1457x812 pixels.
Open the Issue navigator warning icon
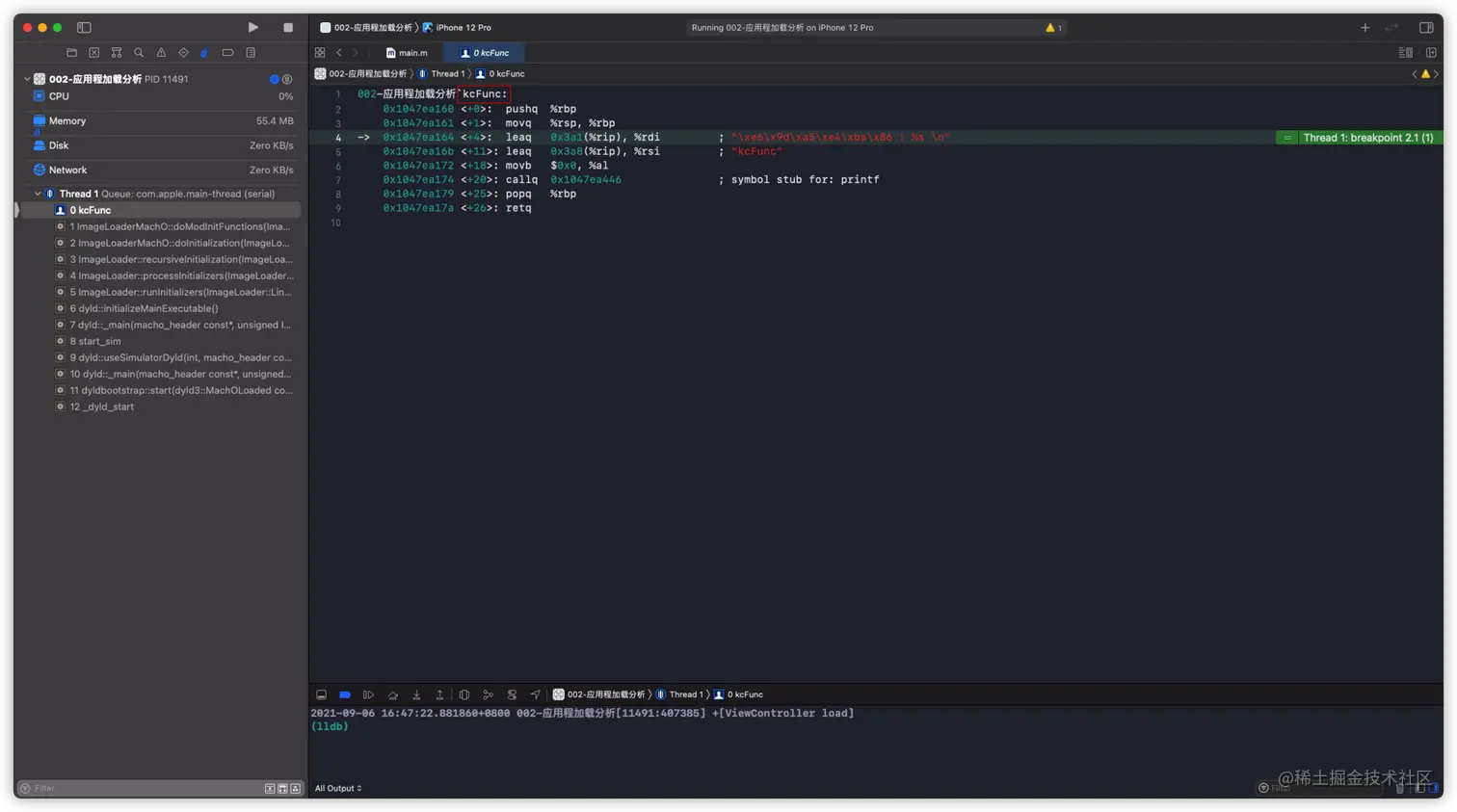point(161,53)
